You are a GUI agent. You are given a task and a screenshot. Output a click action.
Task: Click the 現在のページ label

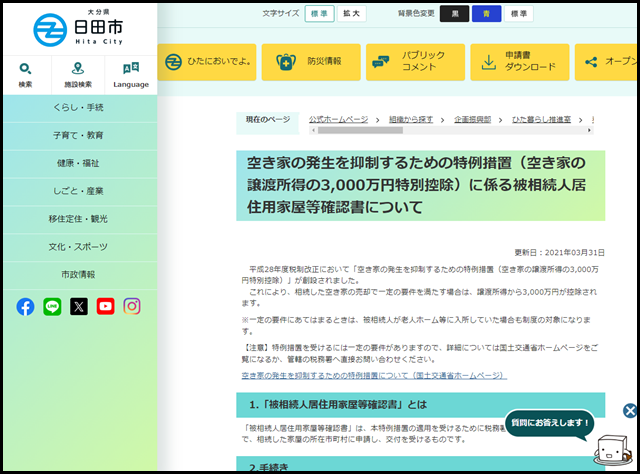click(x=268, y=120)
